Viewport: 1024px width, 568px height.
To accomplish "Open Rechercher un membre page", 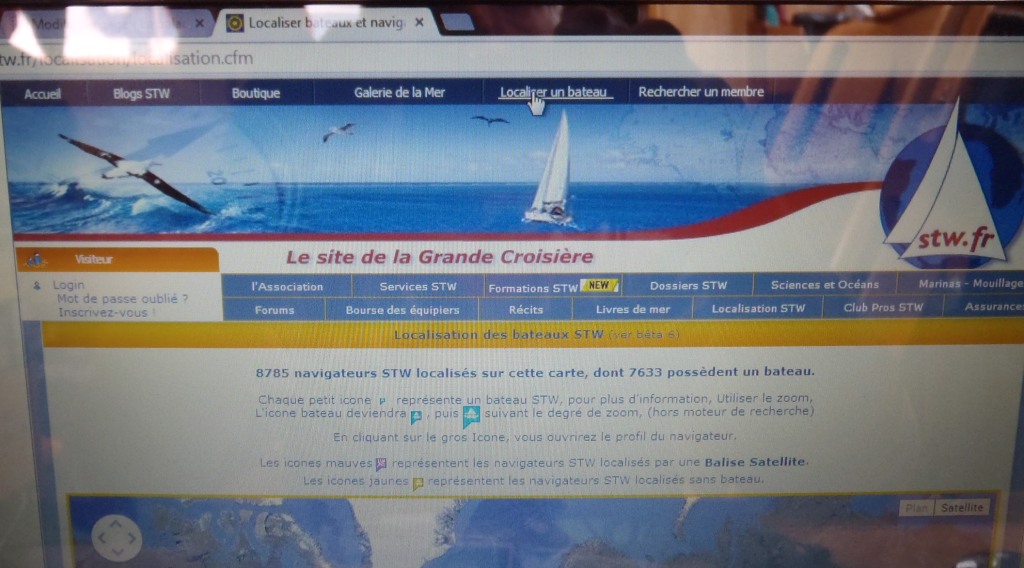I will (x=701, y=92).
